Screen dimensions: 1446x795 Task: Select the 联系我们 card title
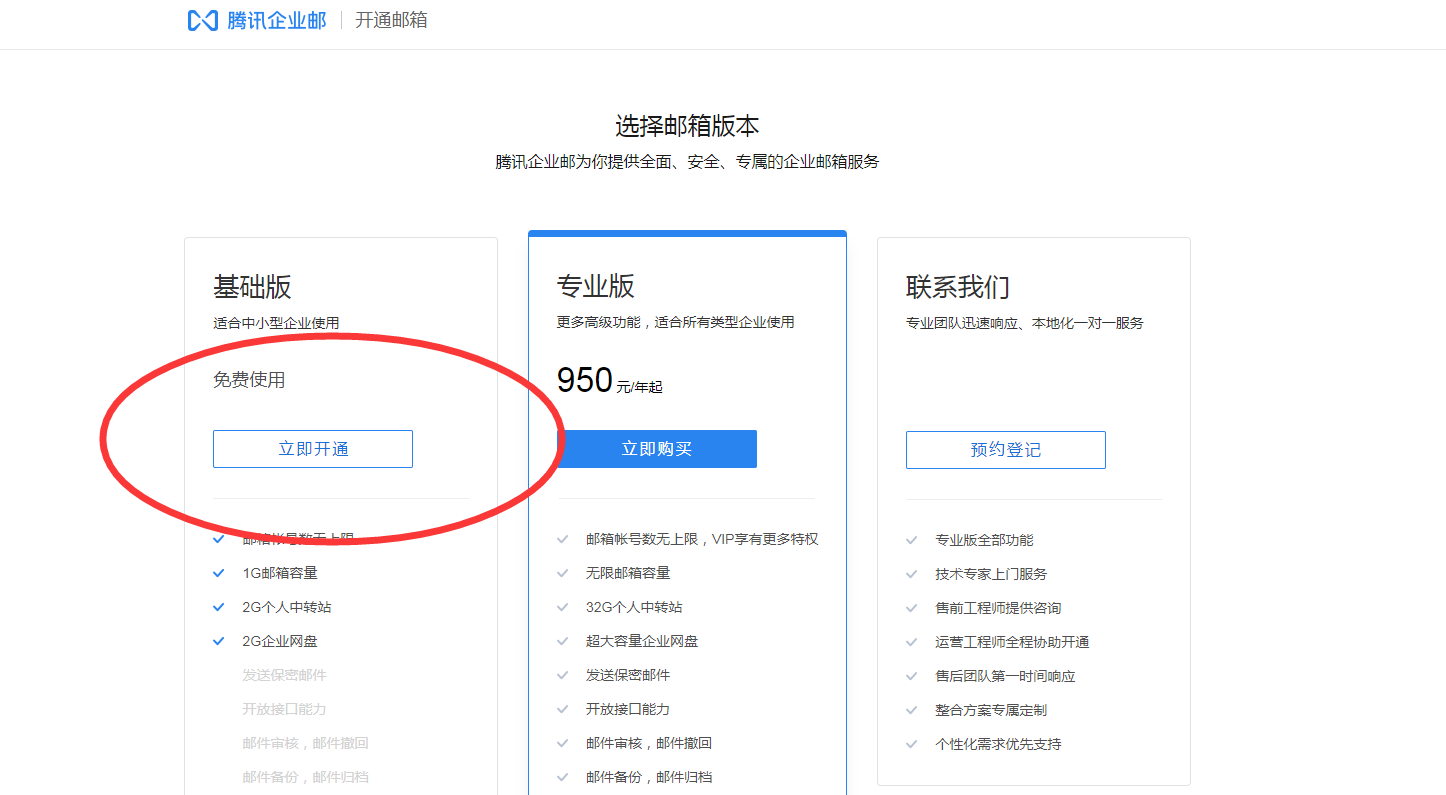click(957, 287)
